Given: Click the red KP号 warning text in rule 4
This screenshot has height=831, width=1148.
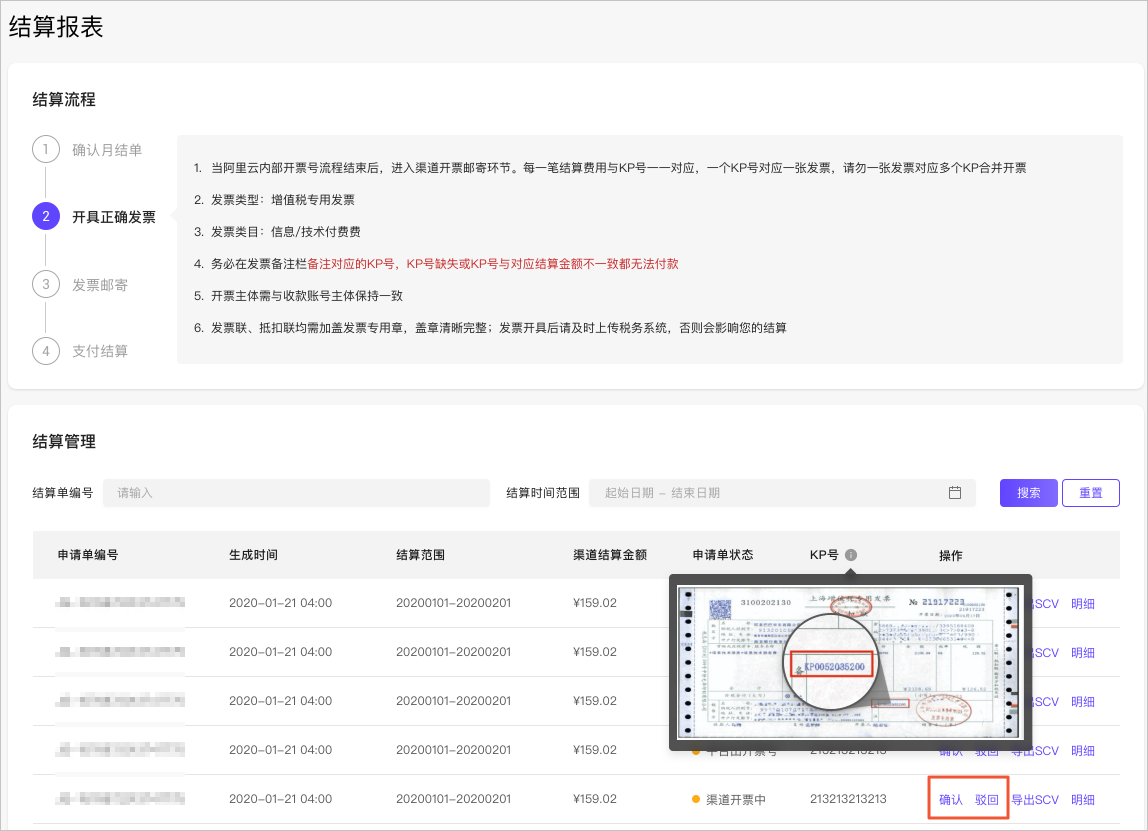Looking at the screenshot, I should point(493,264).
